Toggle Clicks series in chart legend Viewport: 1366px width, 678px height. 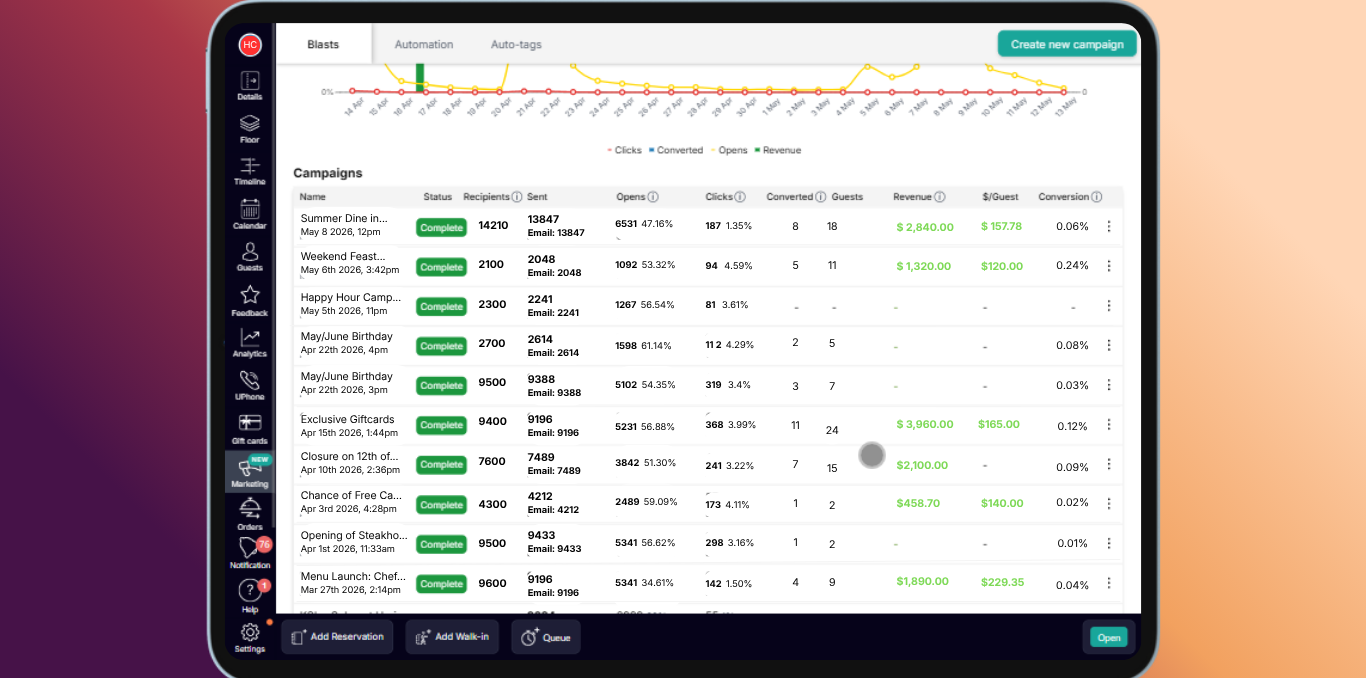tap(624, 150)
